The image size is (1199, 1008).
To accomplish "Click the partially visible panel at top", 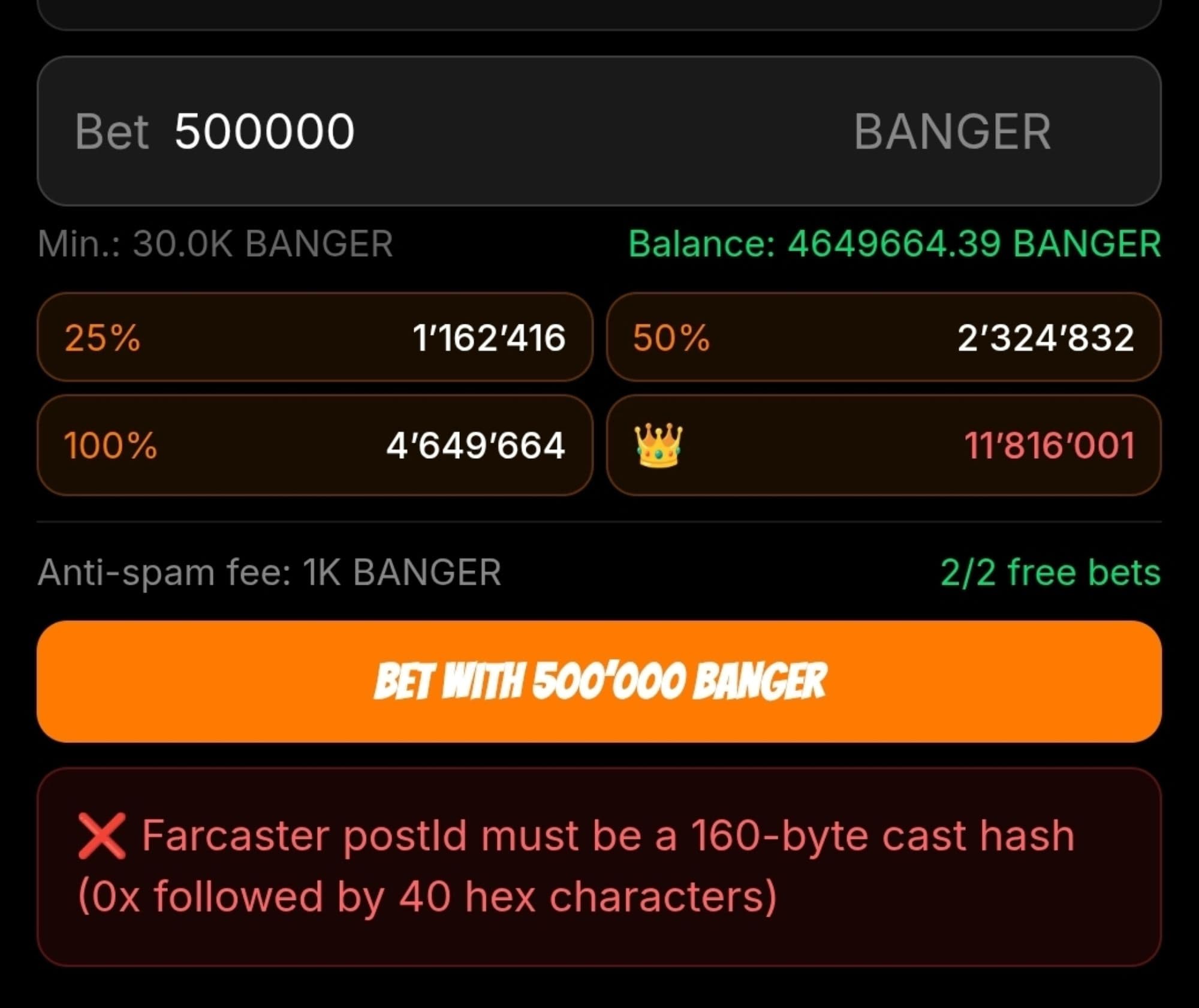I will [599, 13].
